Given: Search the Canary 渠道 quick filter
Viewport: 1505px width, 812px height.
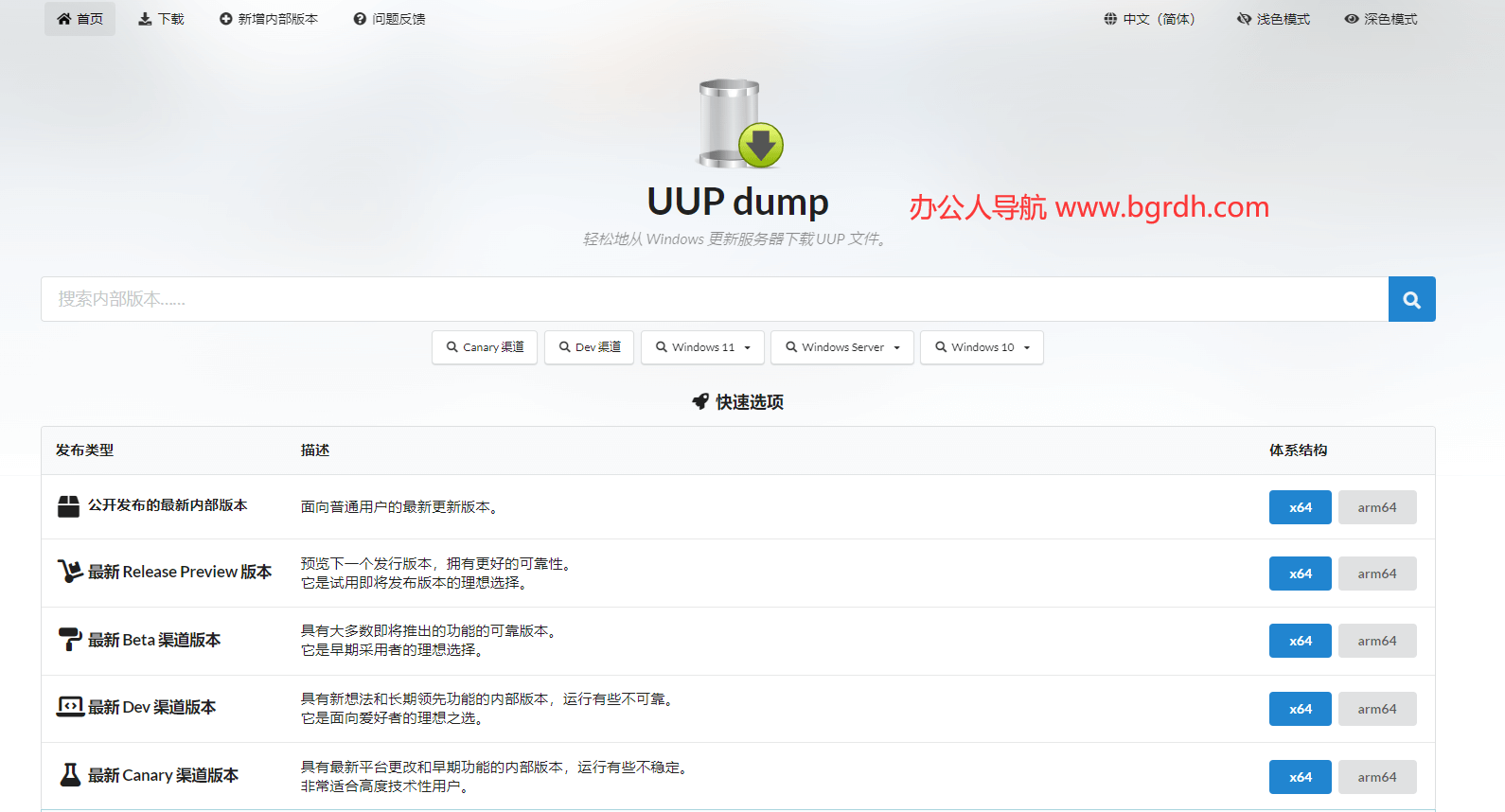Looking at the screenshot, I should click(485, 347).
